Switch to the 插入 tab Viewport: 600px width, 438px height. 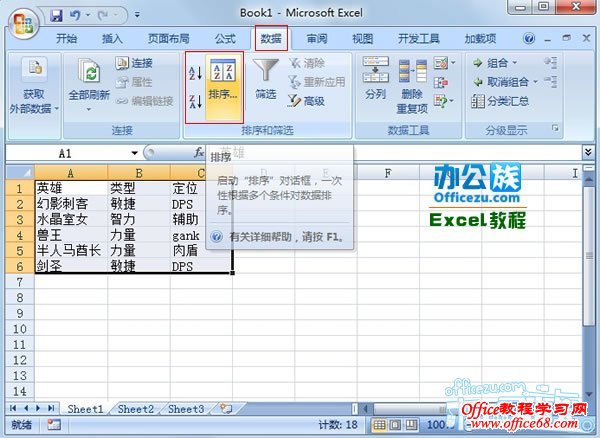coord(112,39)
